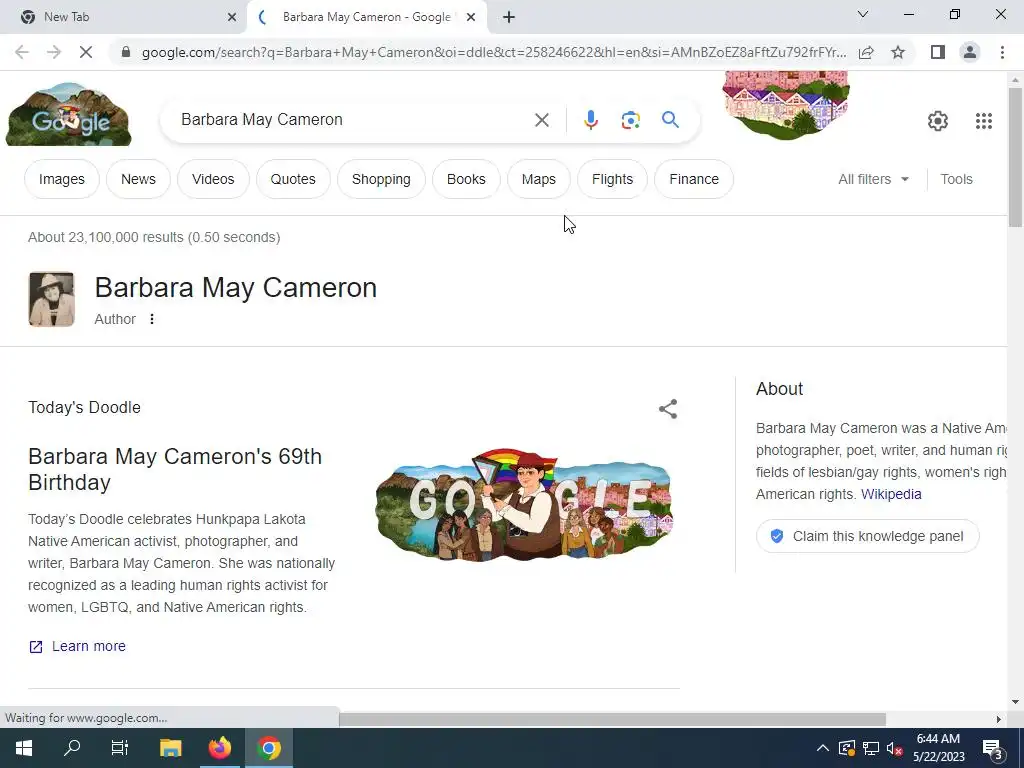Filter results by Books
This screenshot has height=768, width=1024.
466,179
